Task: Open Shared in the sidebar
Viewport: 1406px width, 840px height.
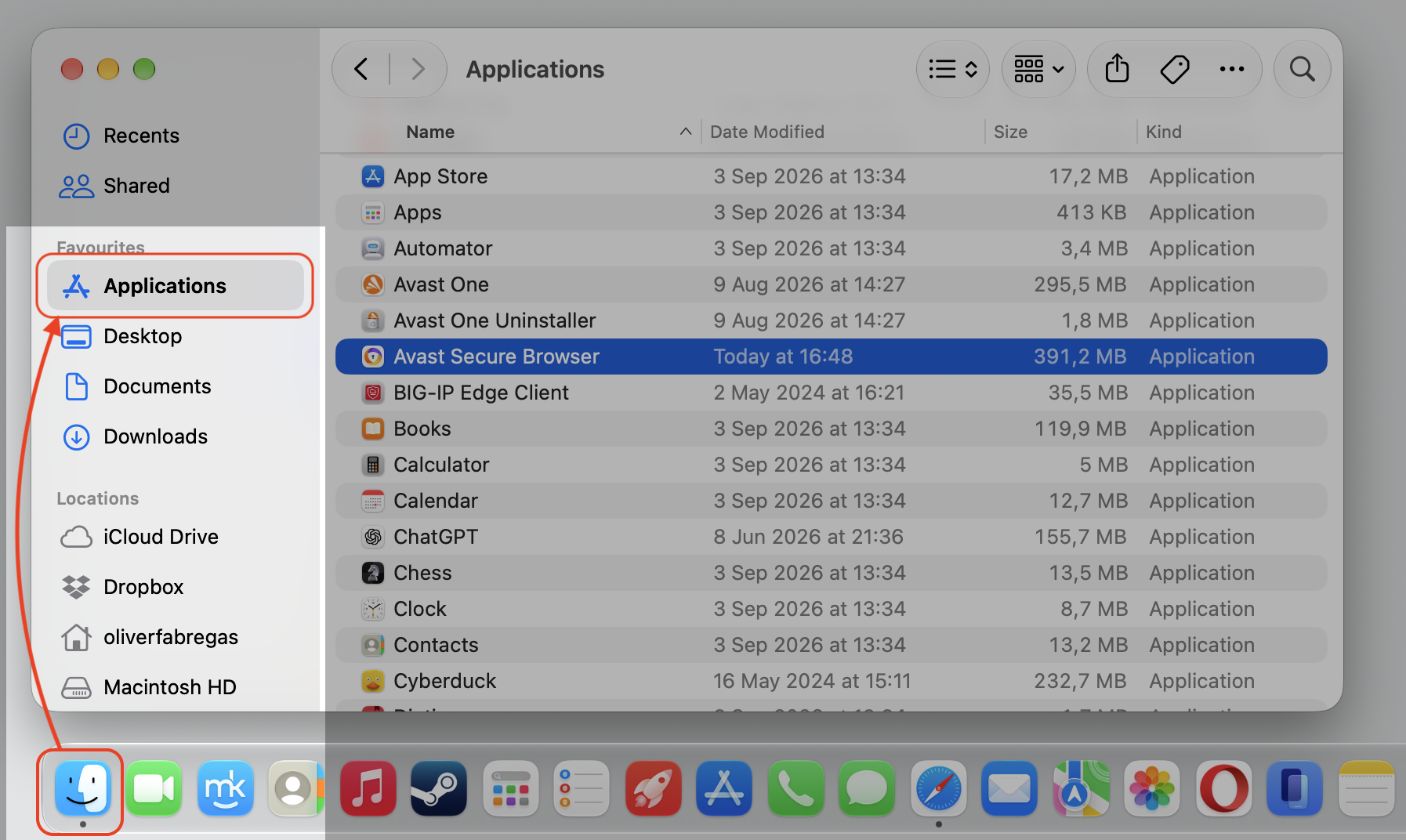Action: coord(176,186)
